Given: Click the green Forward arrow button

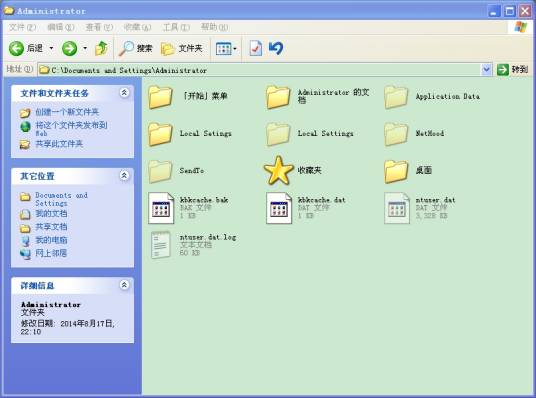Looking at the screenshot, I should [69, 49].
